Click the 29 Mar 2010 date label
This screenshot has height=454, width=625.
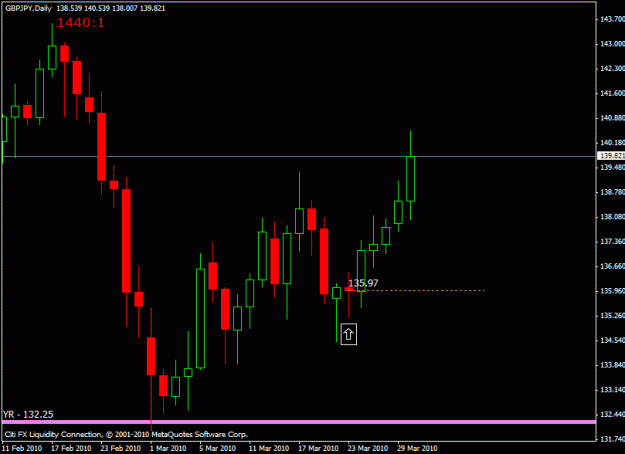coord(417,448)
